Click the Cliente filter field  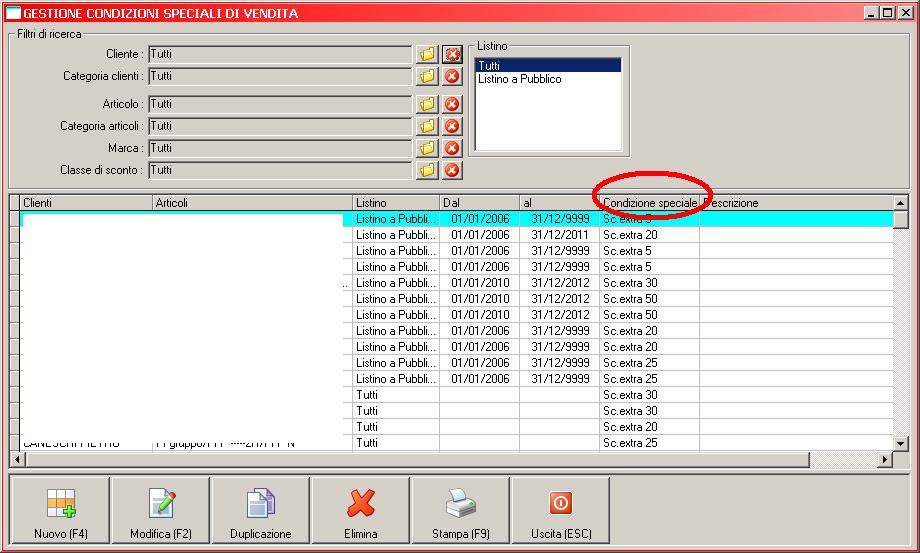pos(280,55)
